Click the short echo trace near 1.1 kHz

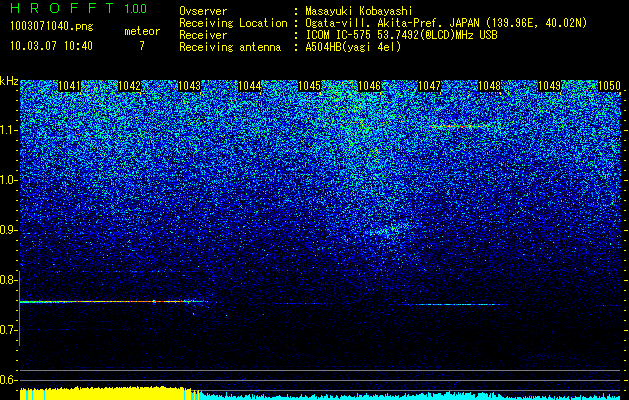coord(460,126)
